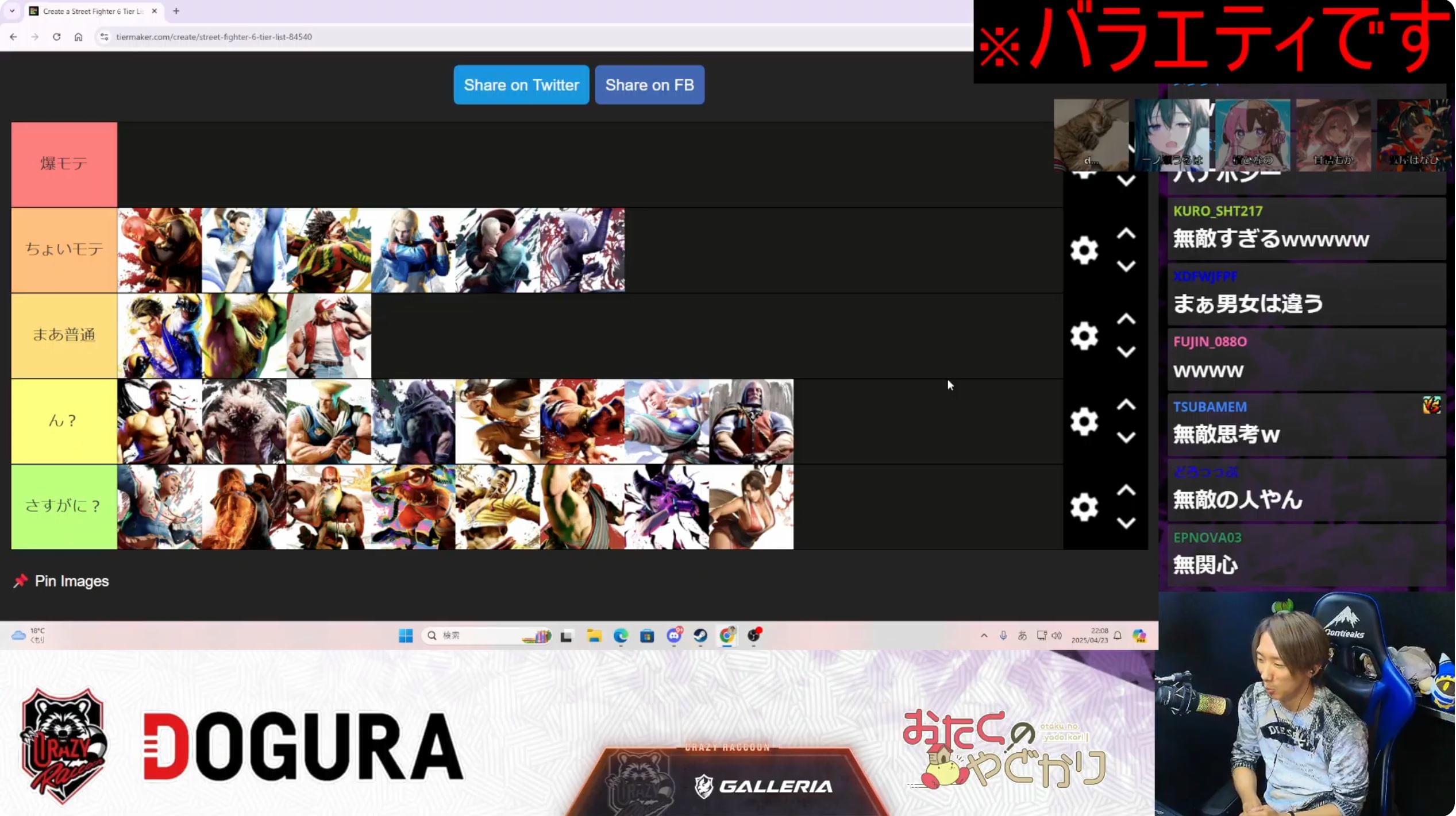1456x816 pixels.
Task: Select Rashid thumbnail in ん？ row
Action: 498,421
